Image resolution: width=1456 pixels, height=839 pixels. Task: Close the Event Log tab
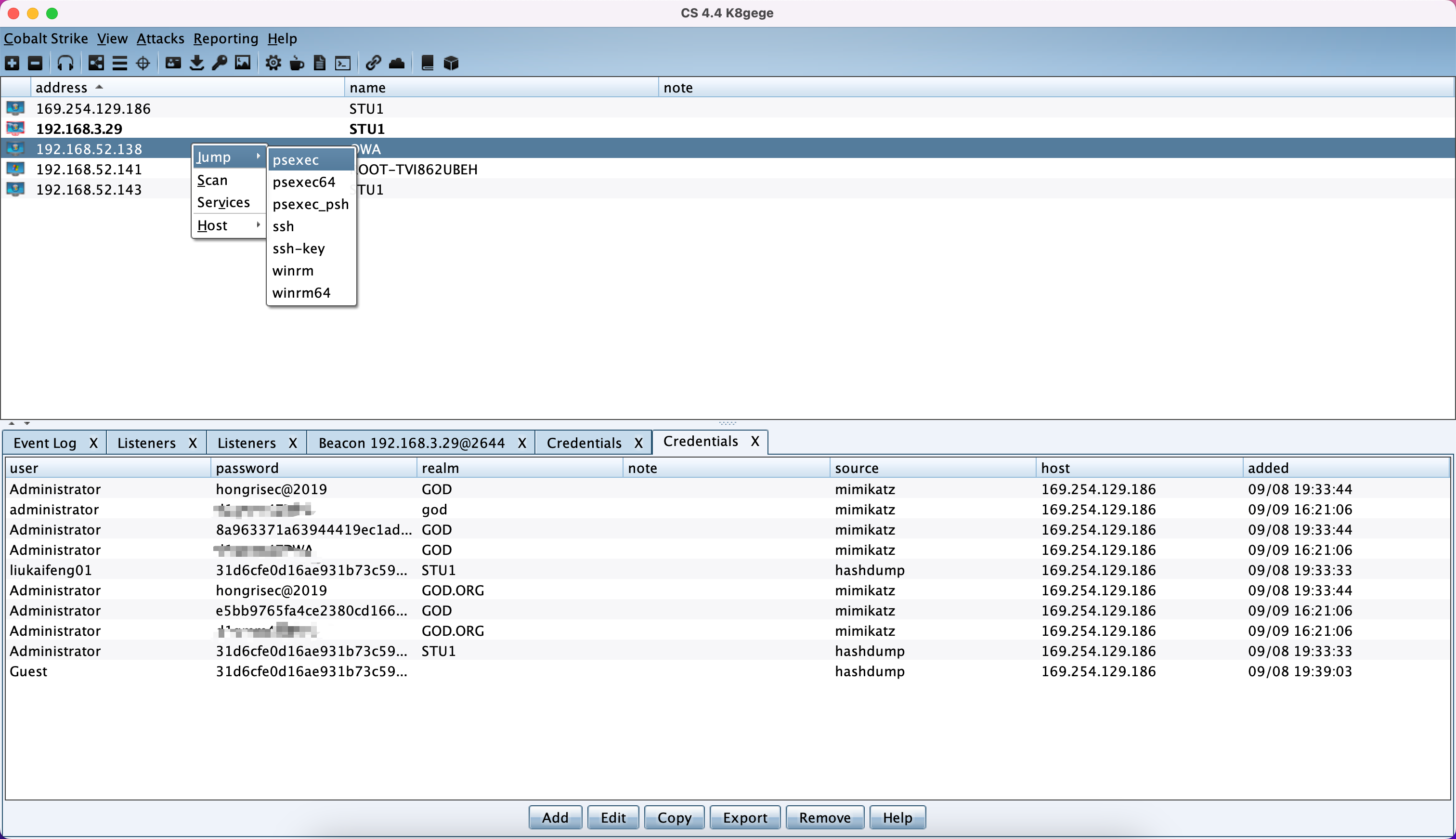pos(93,443)
